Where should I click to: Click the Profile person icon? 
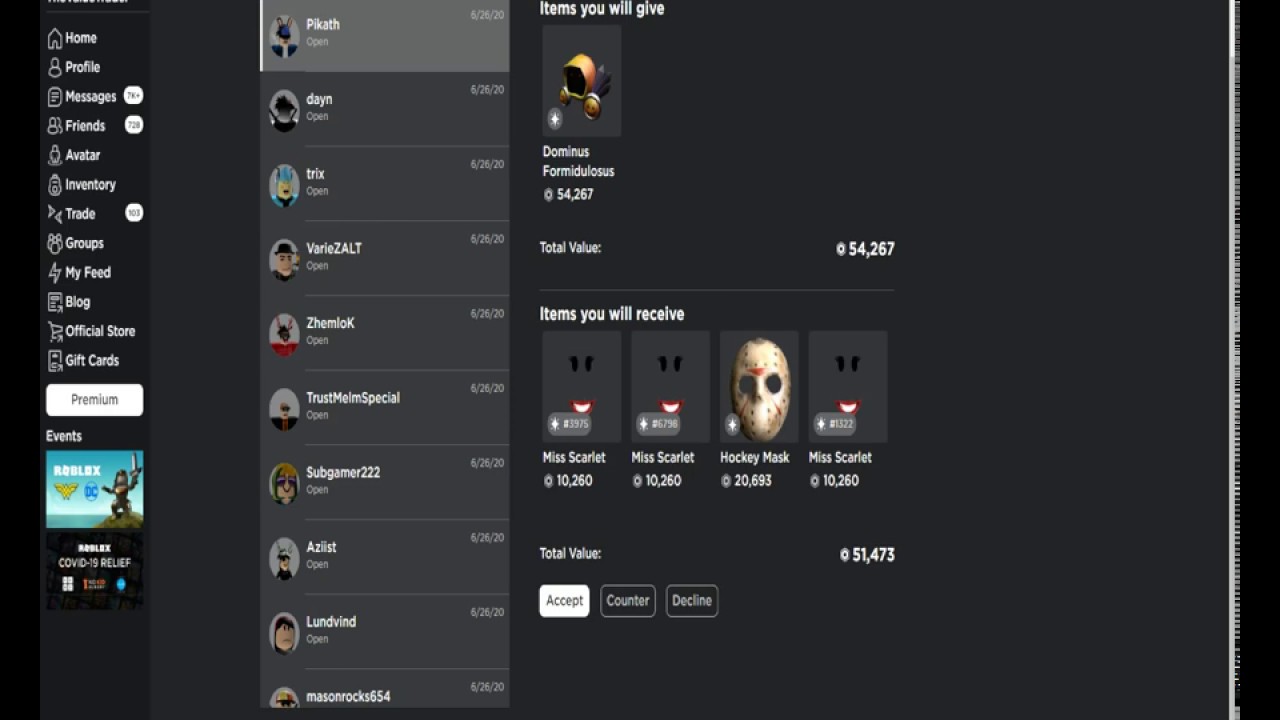pyautogui.click(x=55, y=67)
